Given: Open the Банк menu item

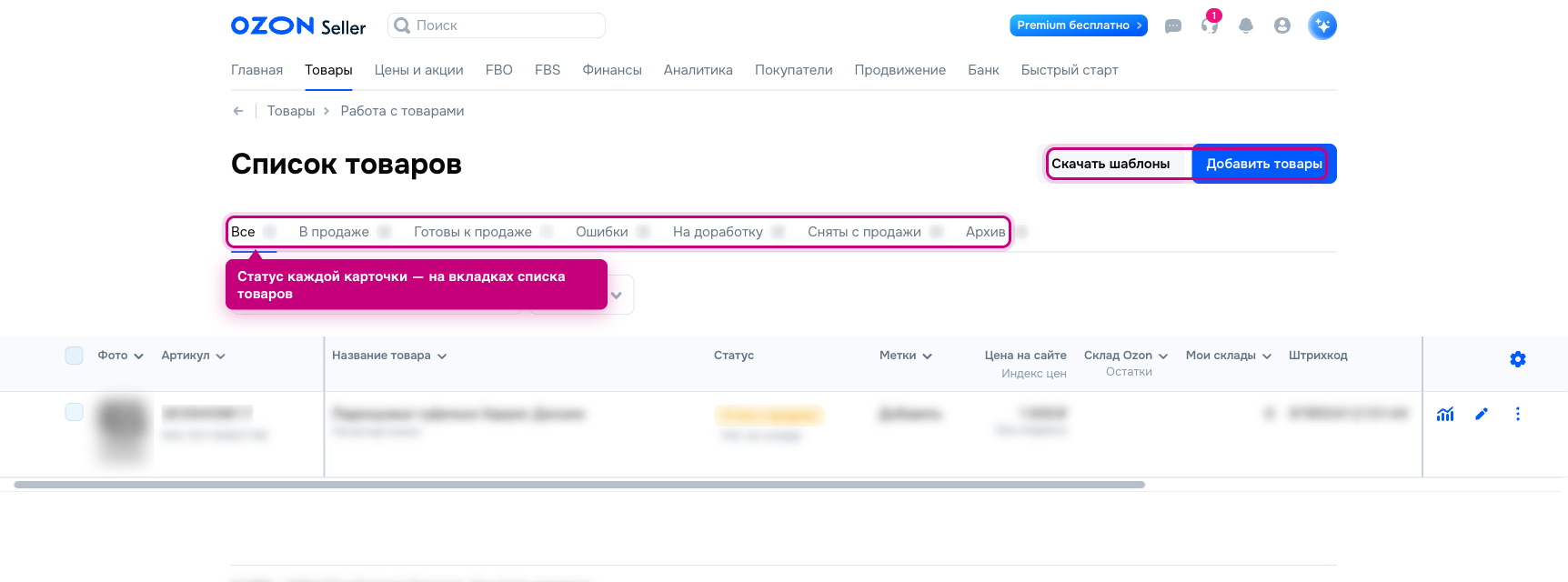Looking at the screenshot, I should coord(983,70).
